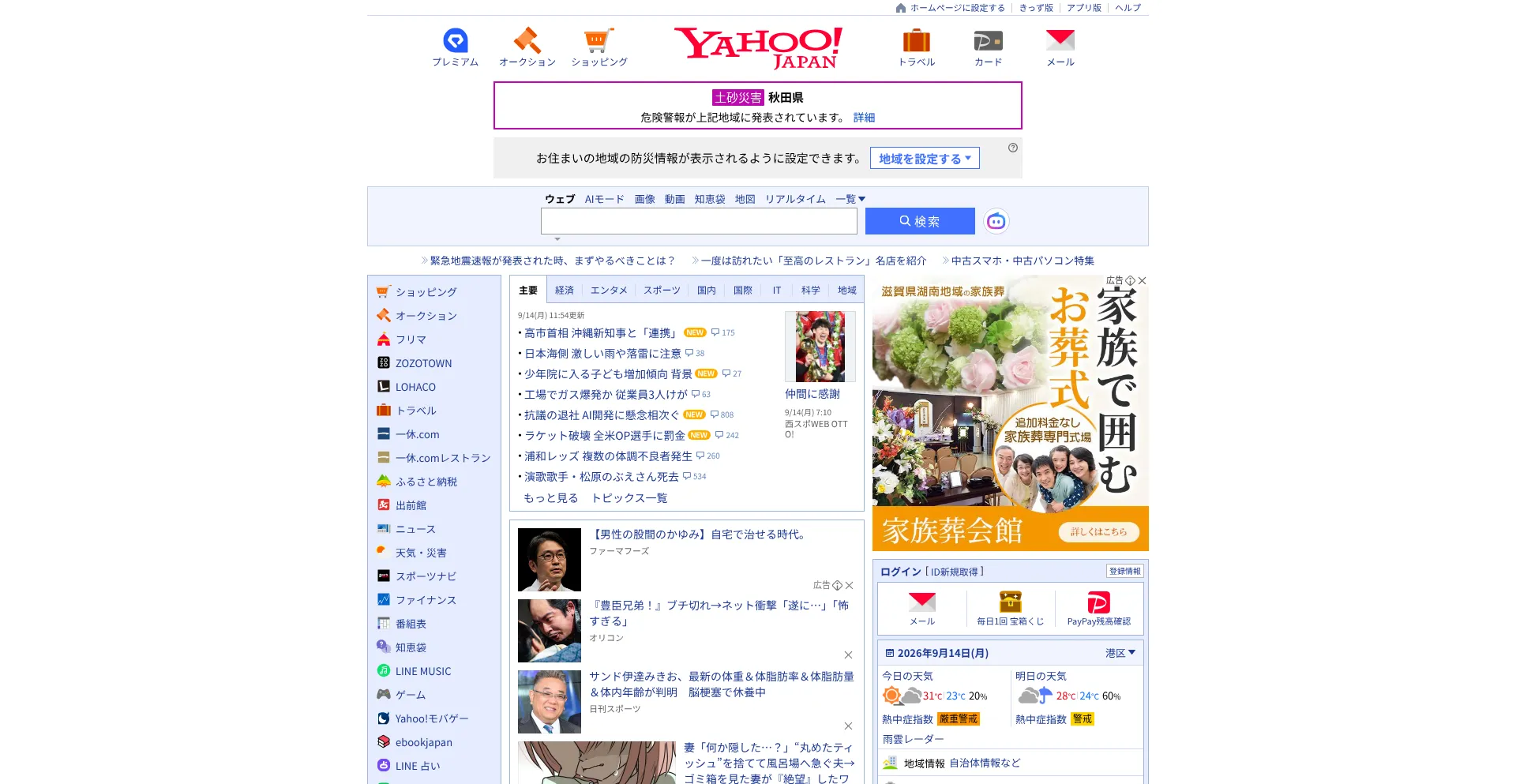
Task: Switch to the スポーツ news tab
Action: pyautogui.click(x=662, y=290)
